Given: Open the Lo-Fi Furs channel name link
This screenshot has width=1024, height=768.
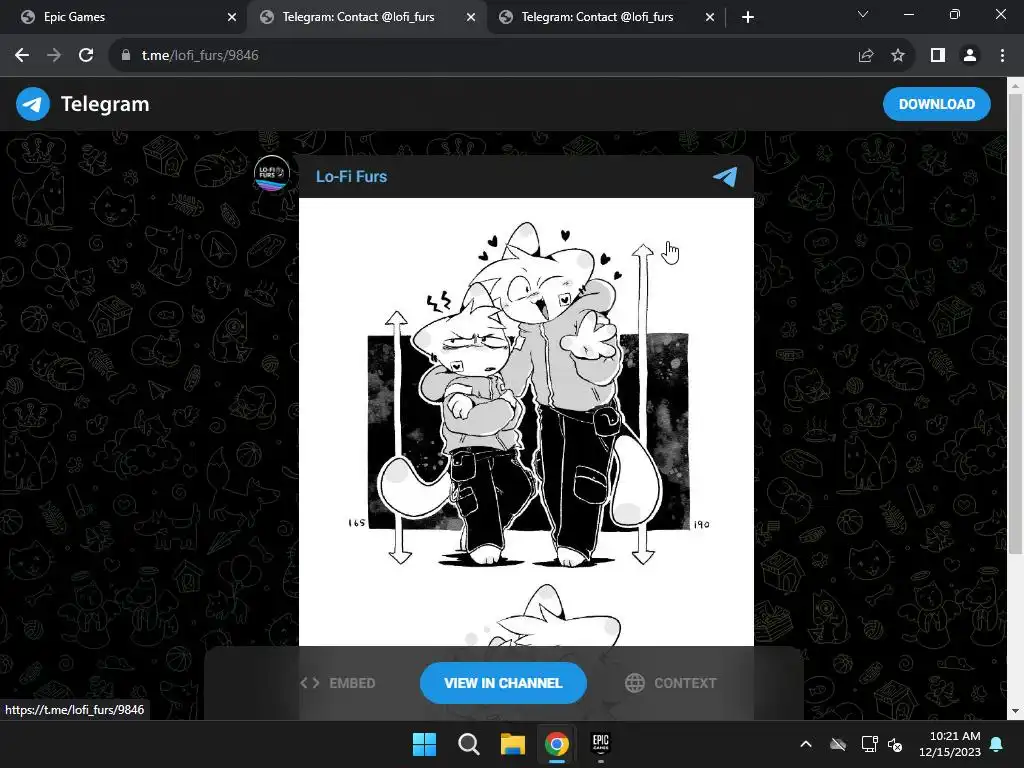Looking at the screenshot, I should click(351, 176).
